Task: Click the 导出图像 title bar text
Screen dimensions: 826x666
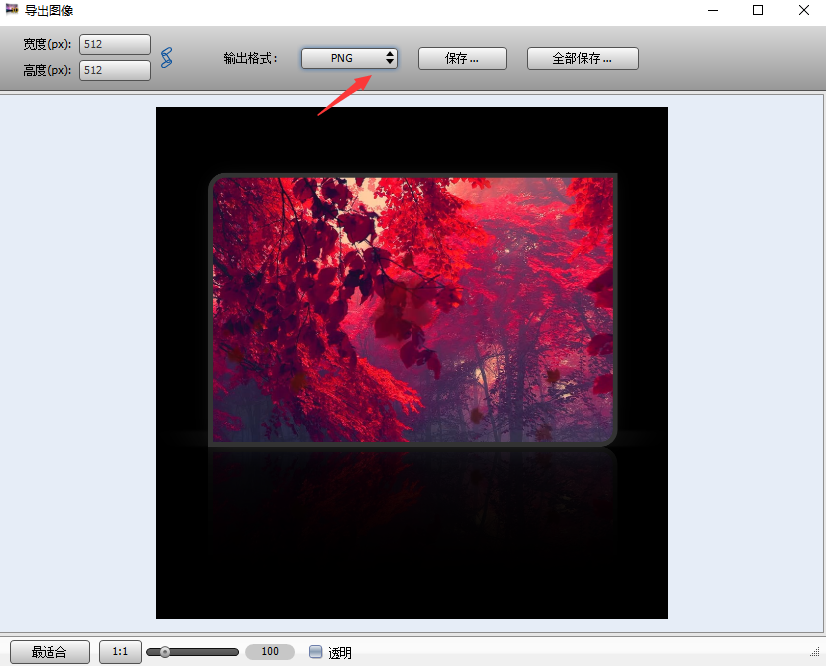Action: coord(47,10)
